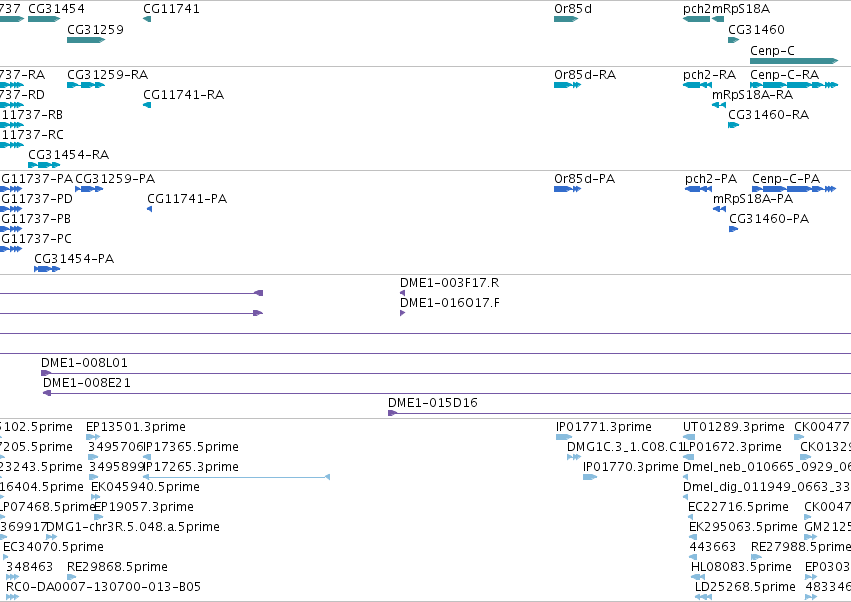Viewport: 851px width, 602px height.
Task: Select the 443663 EST label
Action: coord(713,547)
